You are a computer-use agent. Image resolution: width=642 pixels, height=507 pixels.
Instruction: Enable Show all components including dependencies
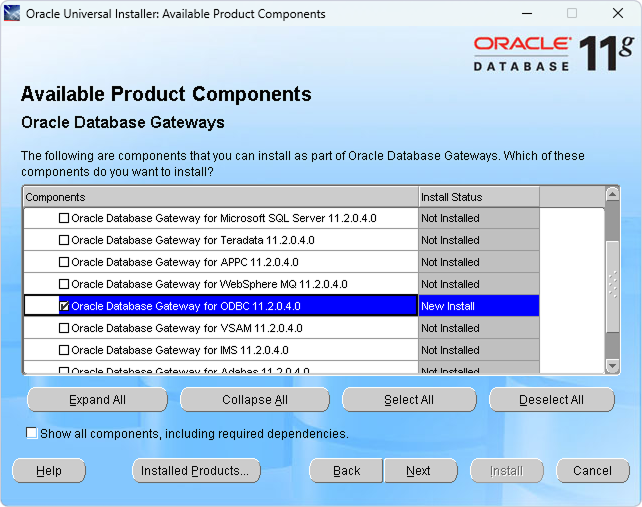[x=32, y=433]
